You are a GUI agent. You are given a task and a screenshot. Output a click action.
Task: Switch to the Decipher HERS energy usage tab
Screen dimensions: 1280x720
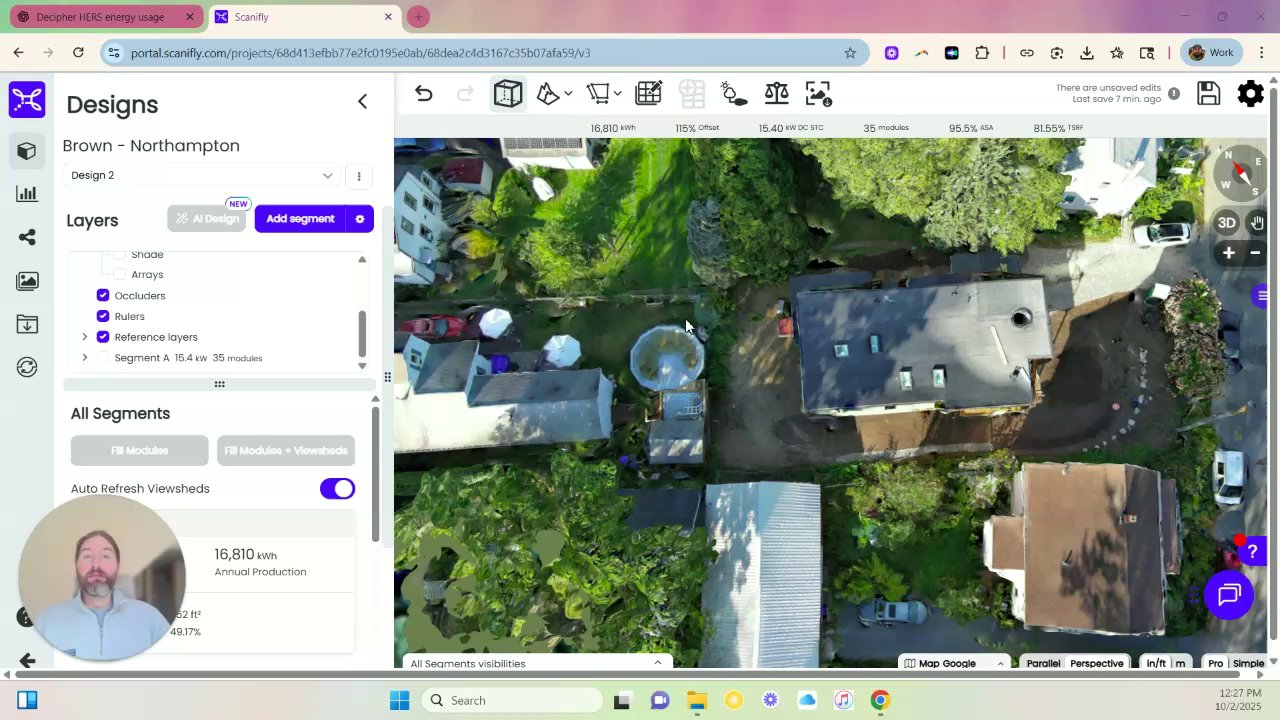click(105, 17)
